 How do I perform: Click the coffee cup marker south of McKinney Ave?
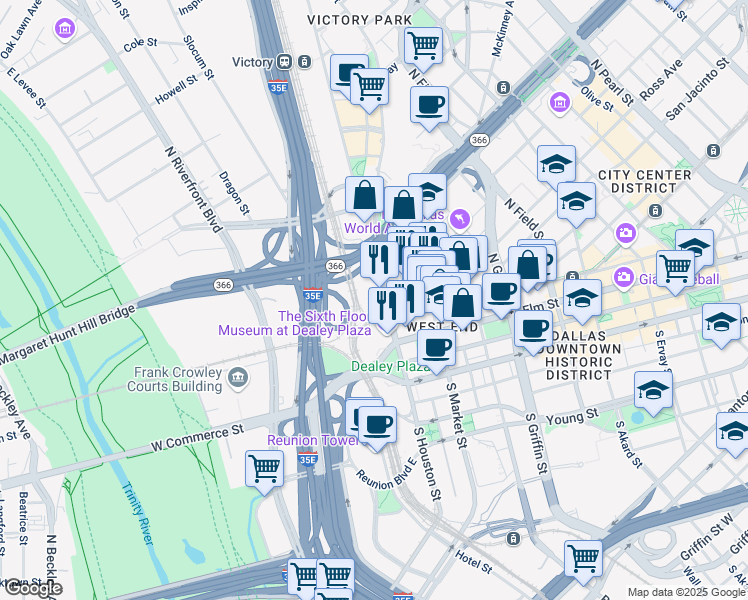pyautogui.click(x=429, y=105)
